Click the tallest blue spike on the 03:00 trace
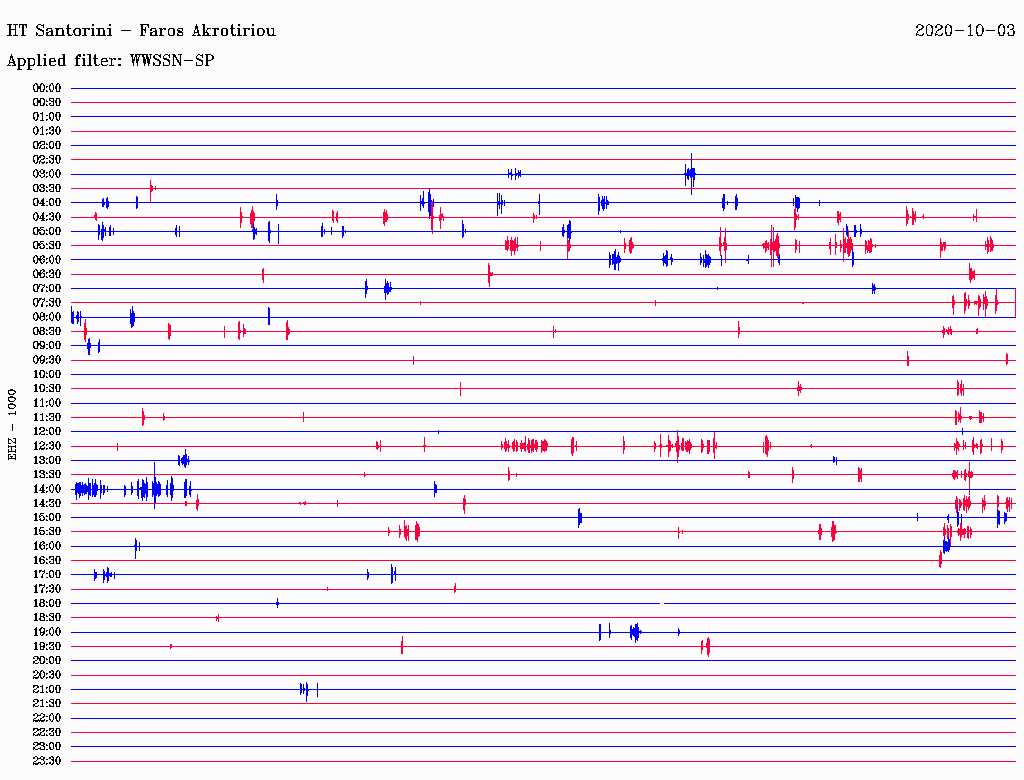This screenshot has height=780, width=1024. coord(691,174)
